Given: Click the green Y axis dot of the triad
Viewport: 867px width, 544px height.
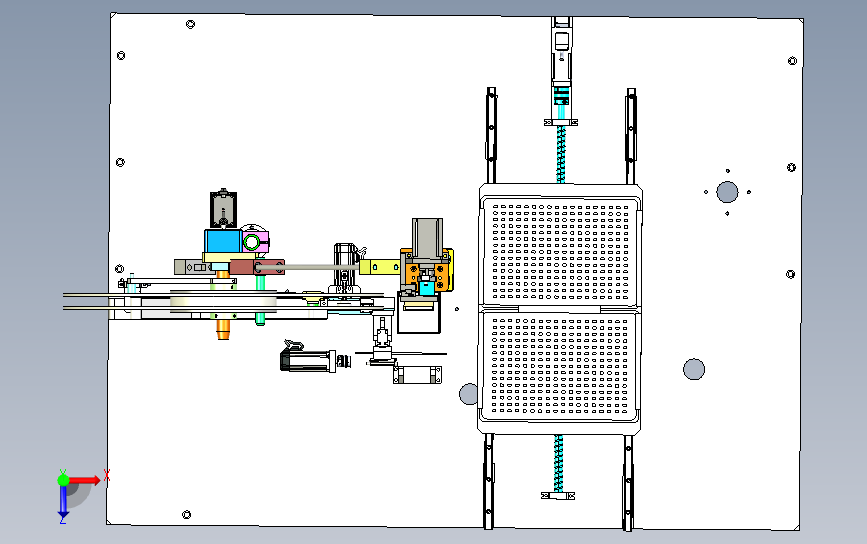Looking at the screenshot, I should pos(63,480).
